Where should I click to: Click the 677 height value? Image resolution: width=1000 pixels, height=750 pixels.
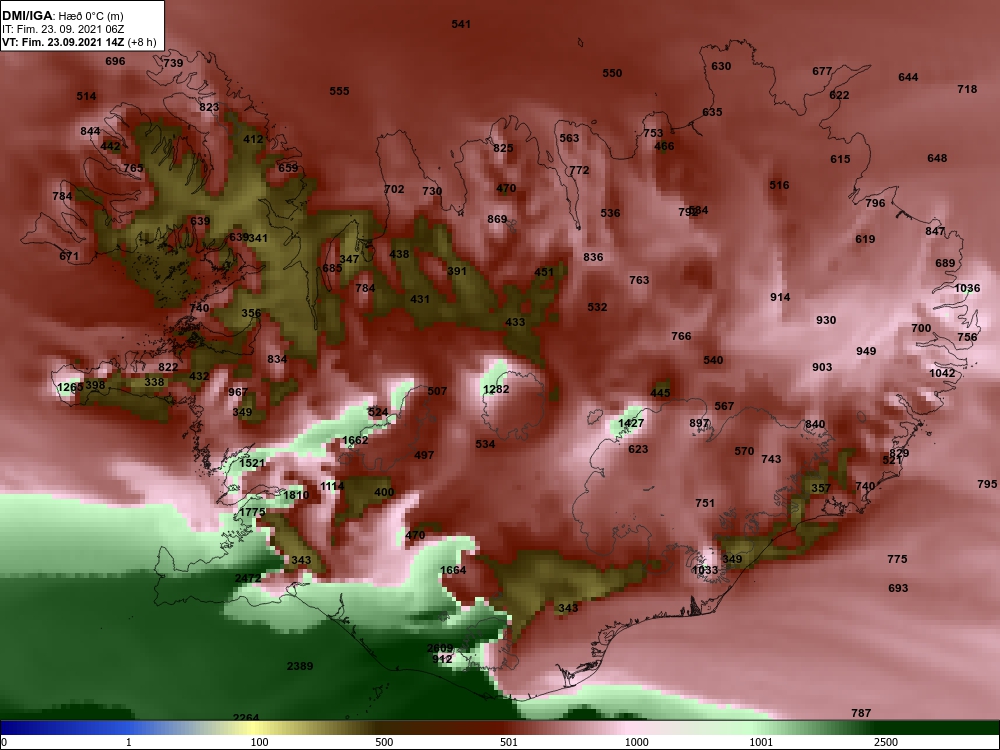(x=822, y=71)
